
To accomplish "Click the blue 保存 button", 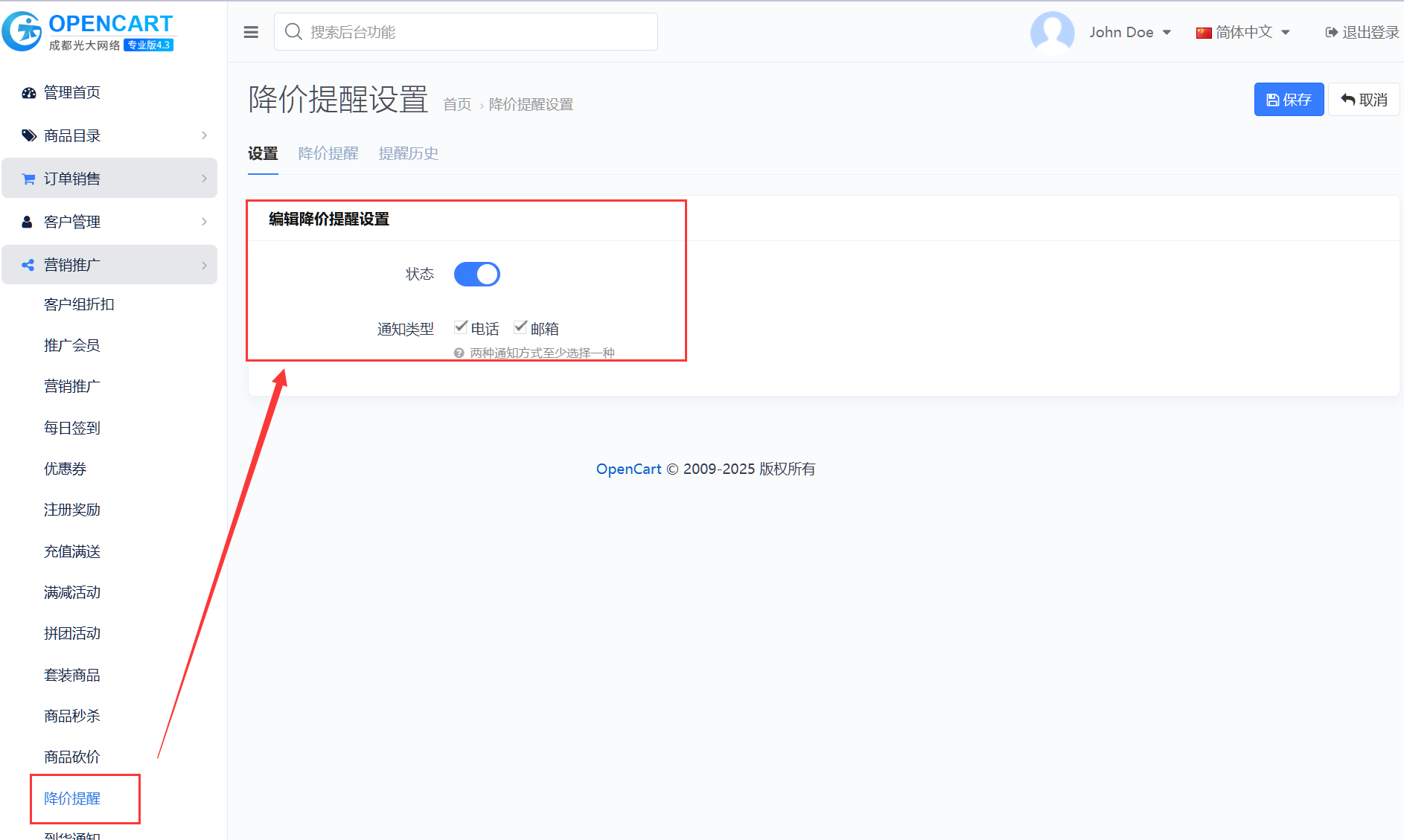I will coord(1288,100).
